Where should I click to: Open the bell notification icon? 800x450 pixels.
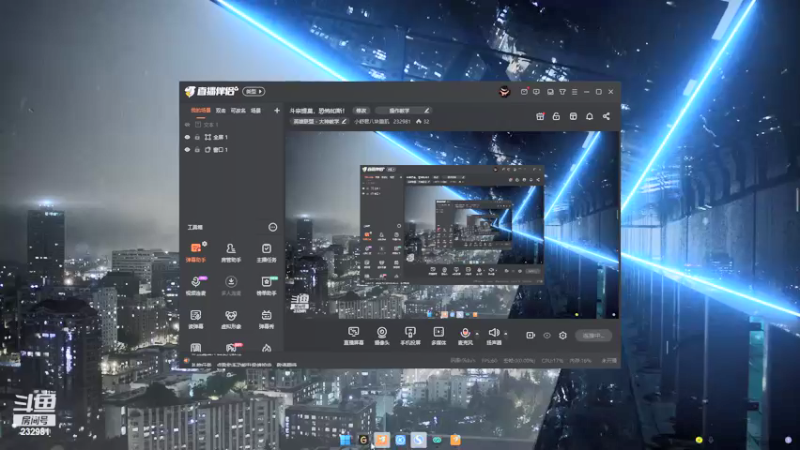click(x=589, y=116)
